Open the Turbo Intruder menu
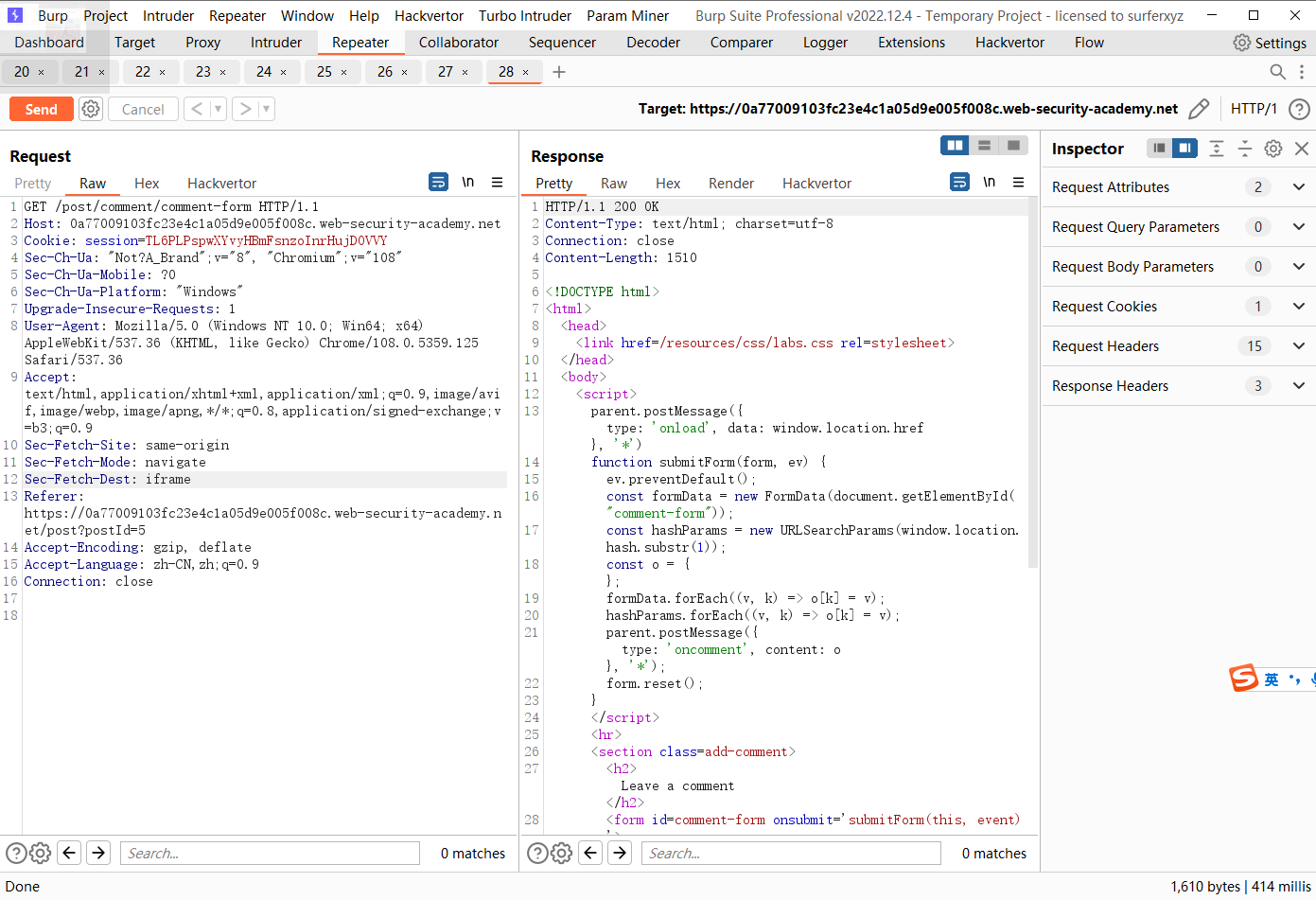 [525, 15]
